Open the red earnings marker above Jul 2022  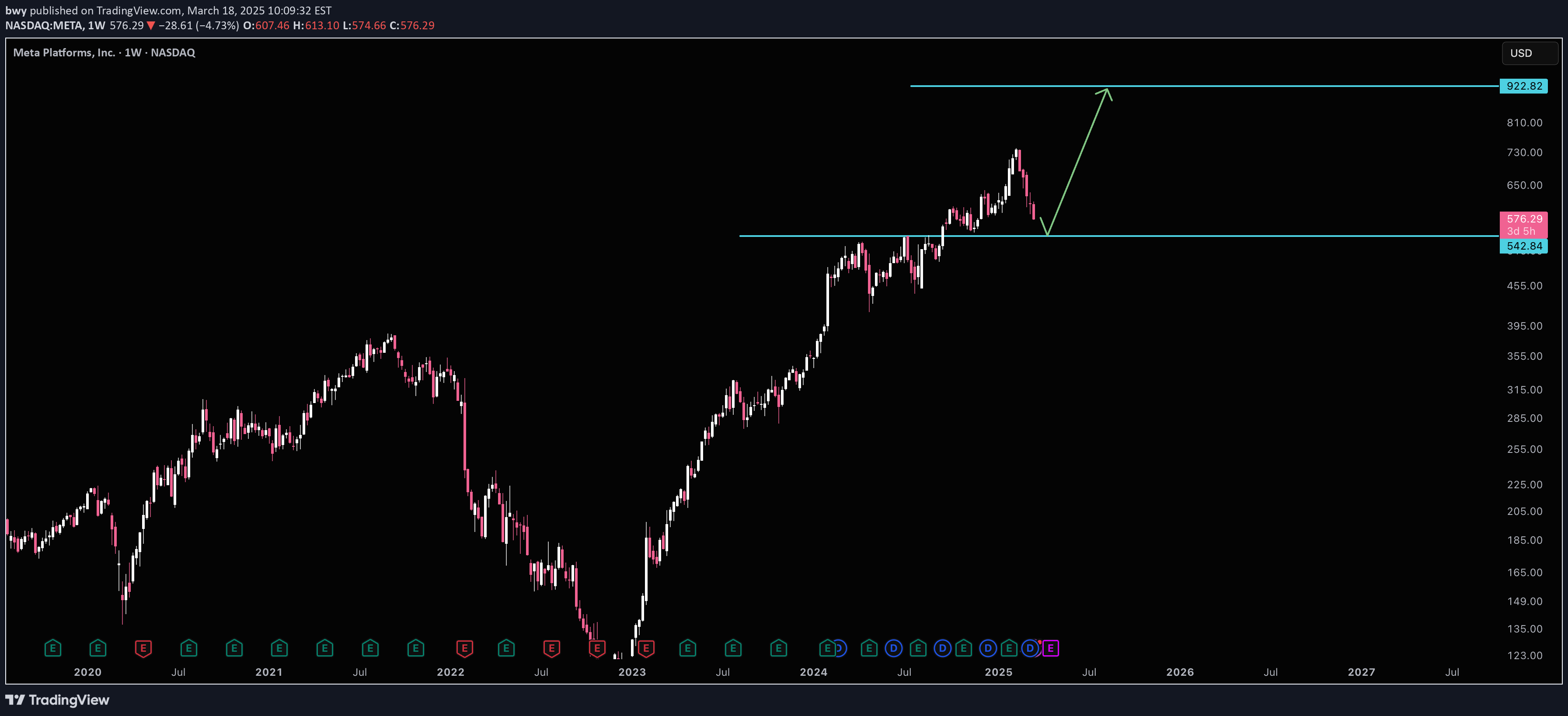[x=551, y=649]
